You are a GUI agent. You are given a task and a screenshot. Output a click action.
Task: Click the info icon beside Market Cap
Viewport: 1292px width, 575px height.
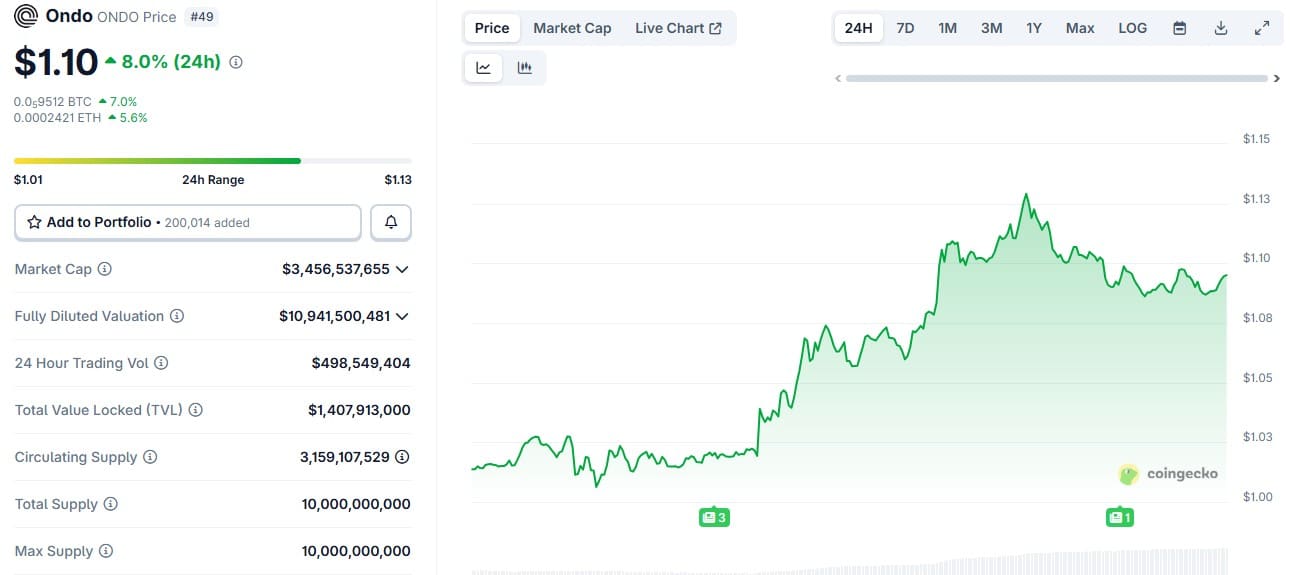tap(105, 269)
